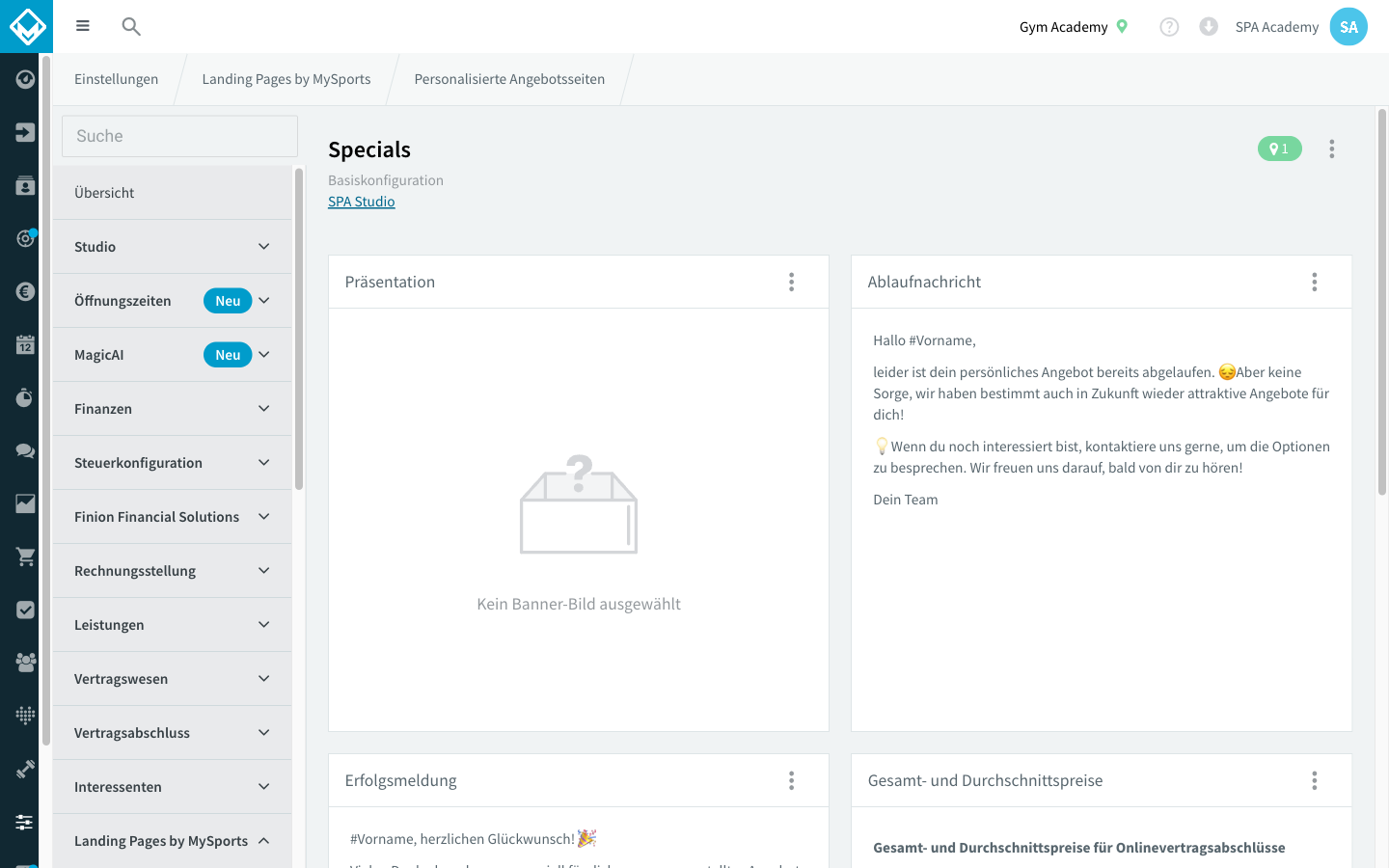Click the download arrow icon in header
Image resolution: width=1389 pixels, height=868 pixels.
(x=1208, y=27)
